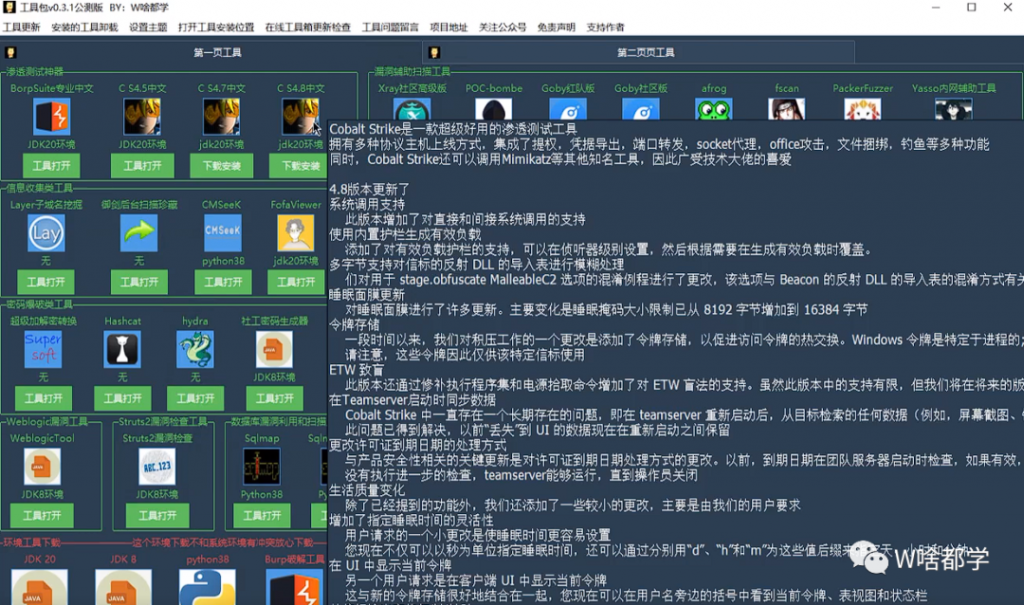Click 工具打开 button under Struts2漏洞检查
Viewport: 1024px width, 605px height.
(157, 515)
